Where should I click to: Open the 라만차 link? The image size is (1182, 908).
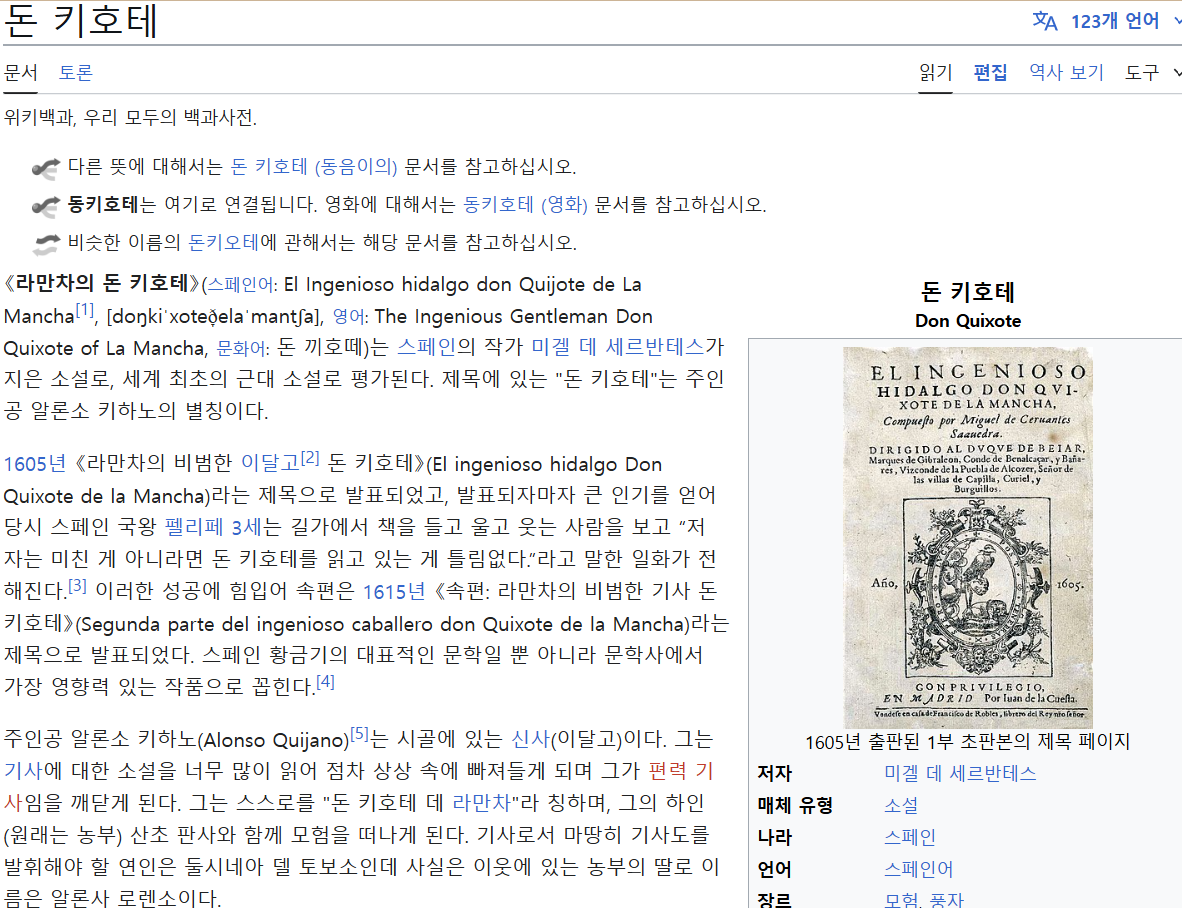click(x=482, y=803)
